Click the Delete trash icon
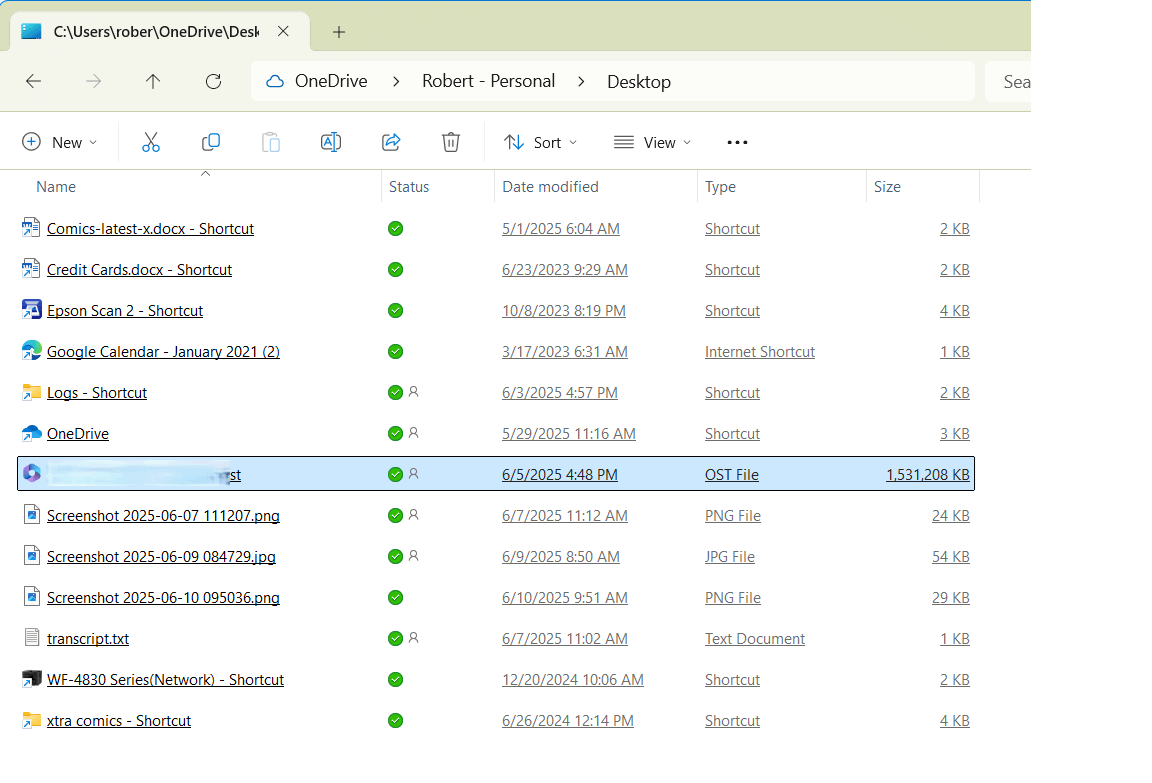The height and width of the screenshot is (783, 1152). 451,142
